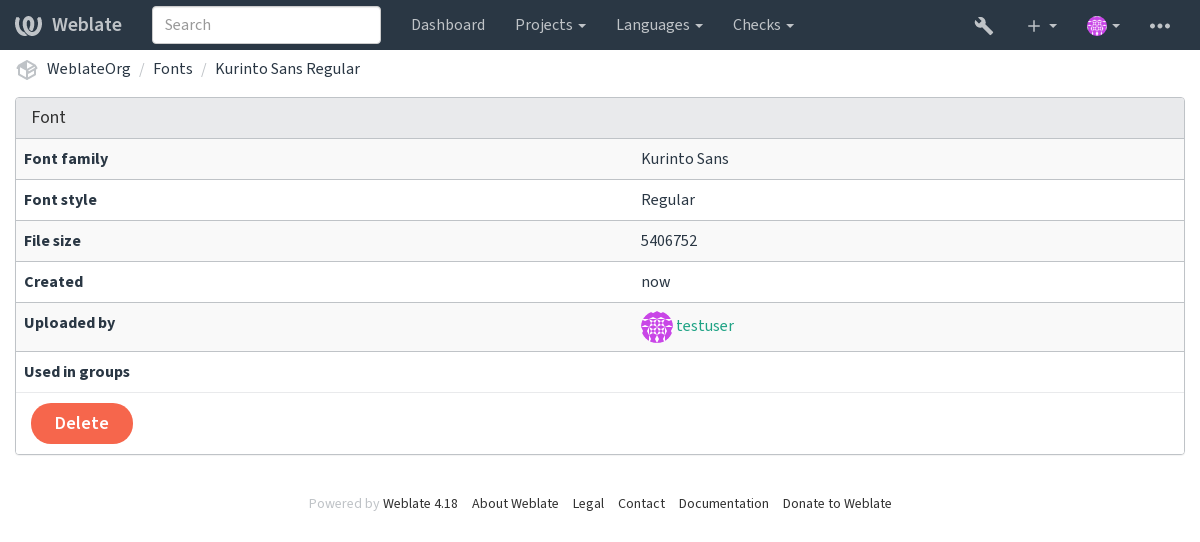Open Documentation footer link

point(724,504)
